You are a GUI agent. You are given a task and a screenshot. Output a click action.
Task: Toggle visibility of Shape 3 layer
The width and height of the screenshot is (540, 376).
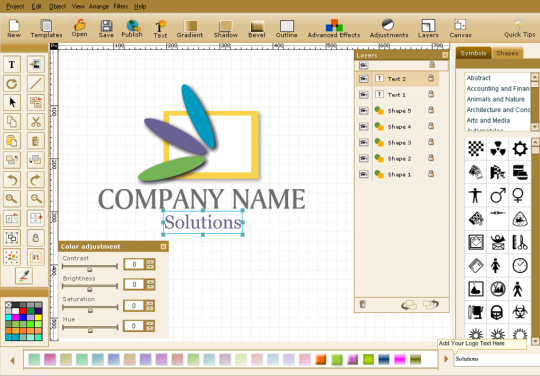[364, 142]
